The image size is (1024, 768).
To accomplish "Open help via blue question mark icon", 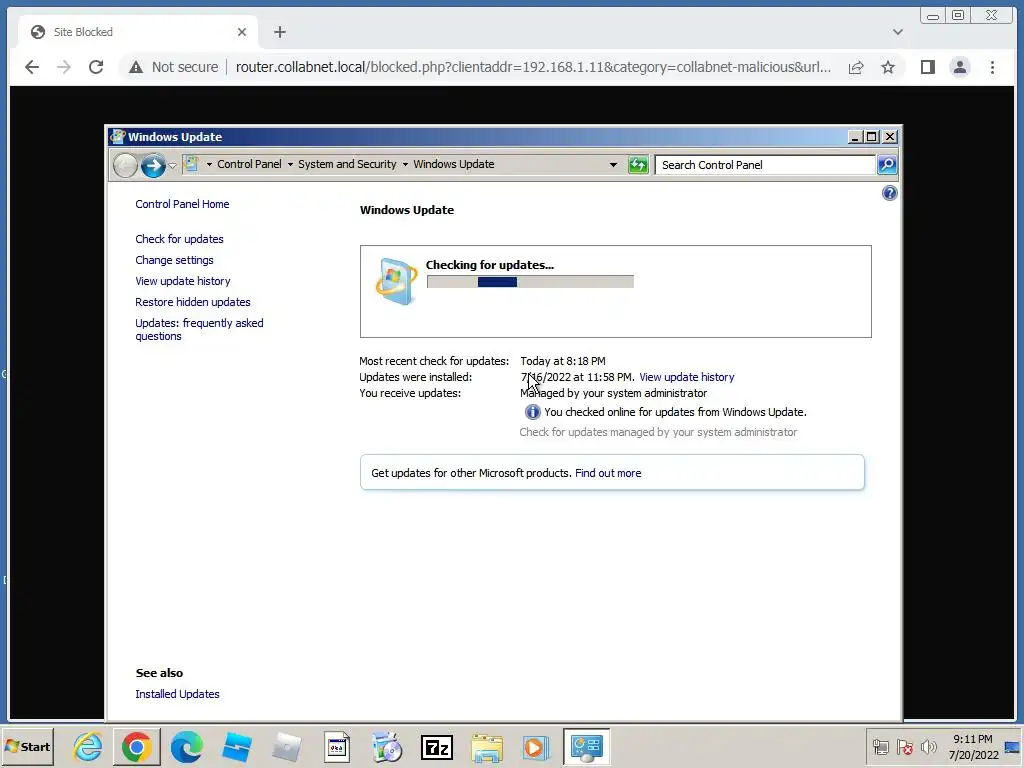I will click(x=889, y=193).
